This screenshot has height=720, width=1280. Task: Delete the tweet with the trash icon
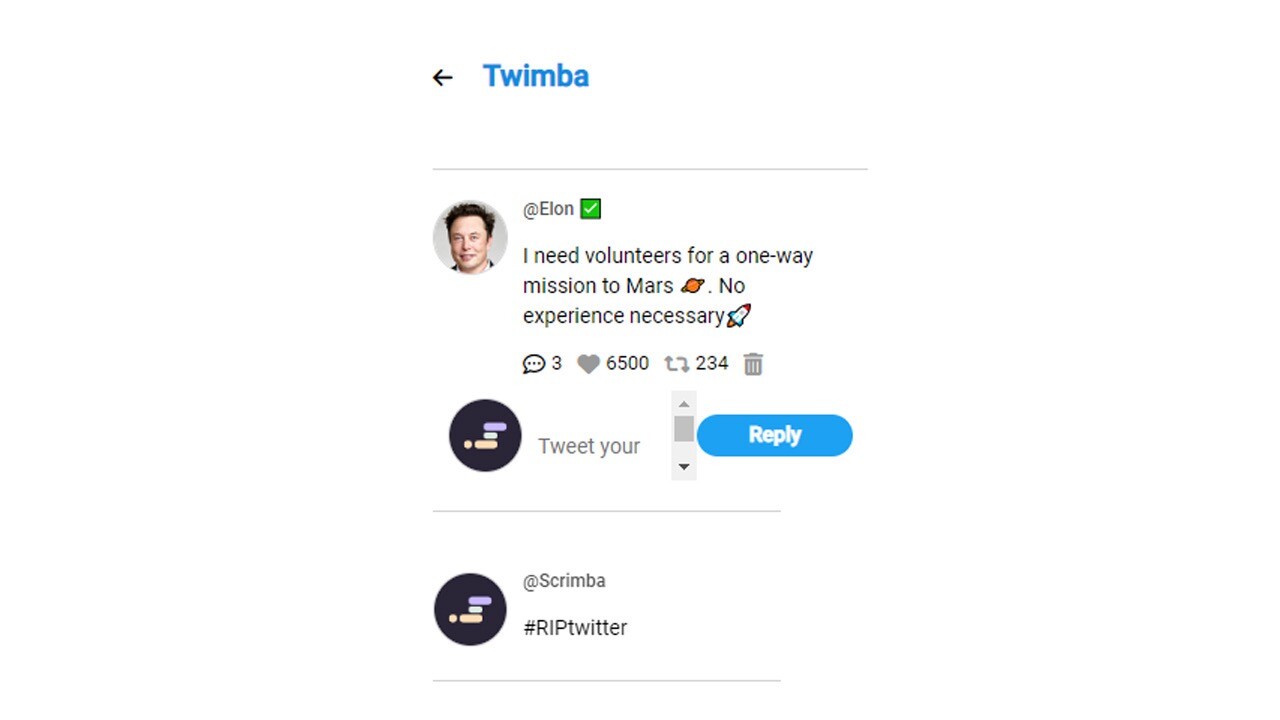pyautogui.click(x=753, y=364)
